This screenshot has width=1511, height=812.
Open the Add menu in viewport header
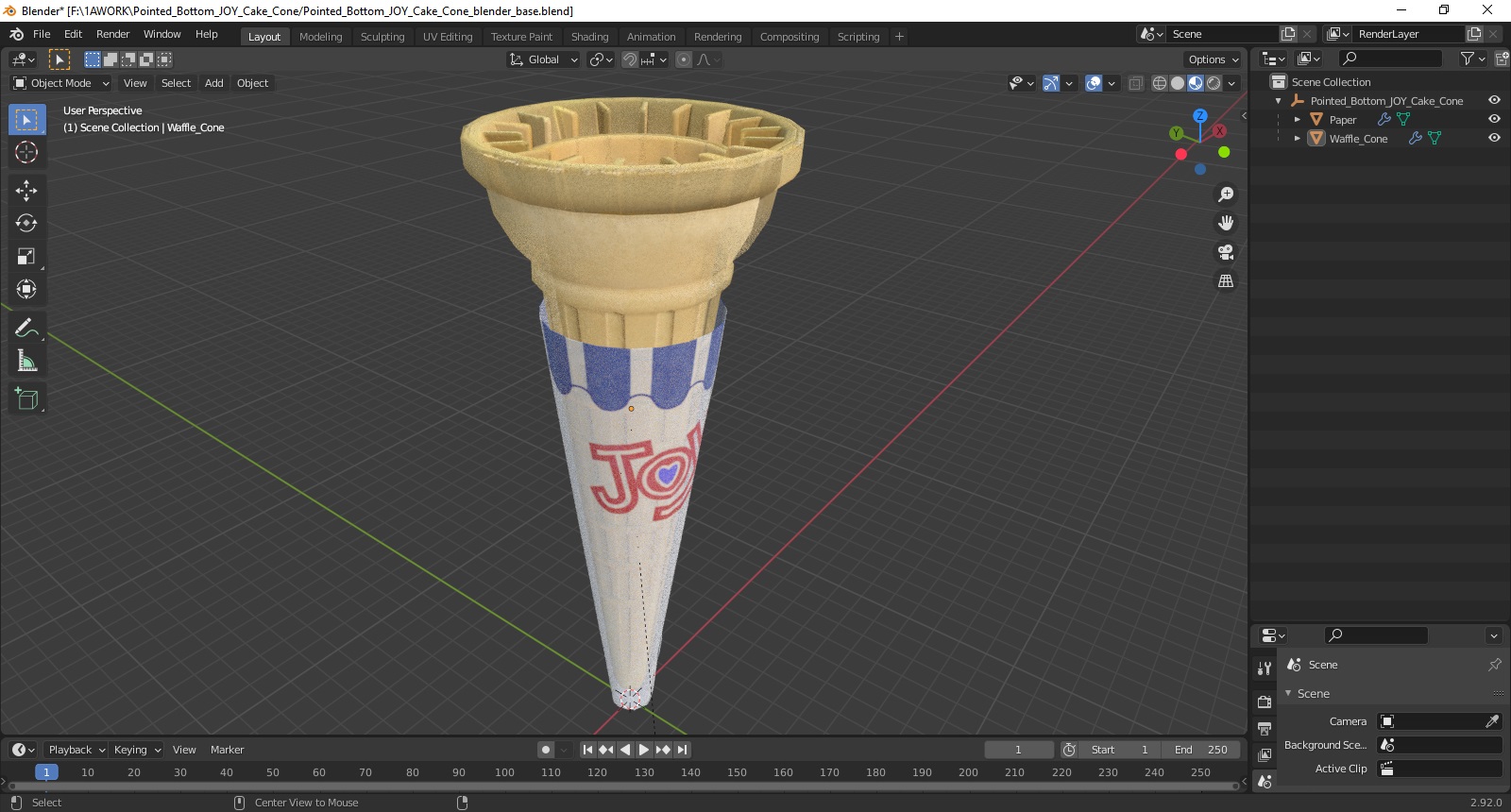pos(214,83)
